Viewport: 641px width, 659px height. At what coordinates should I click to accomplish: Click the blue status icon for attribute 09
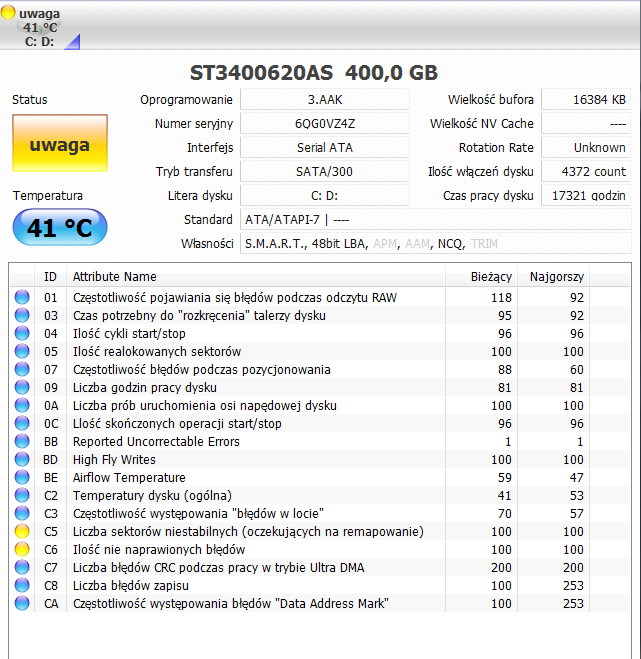point(22,387)
